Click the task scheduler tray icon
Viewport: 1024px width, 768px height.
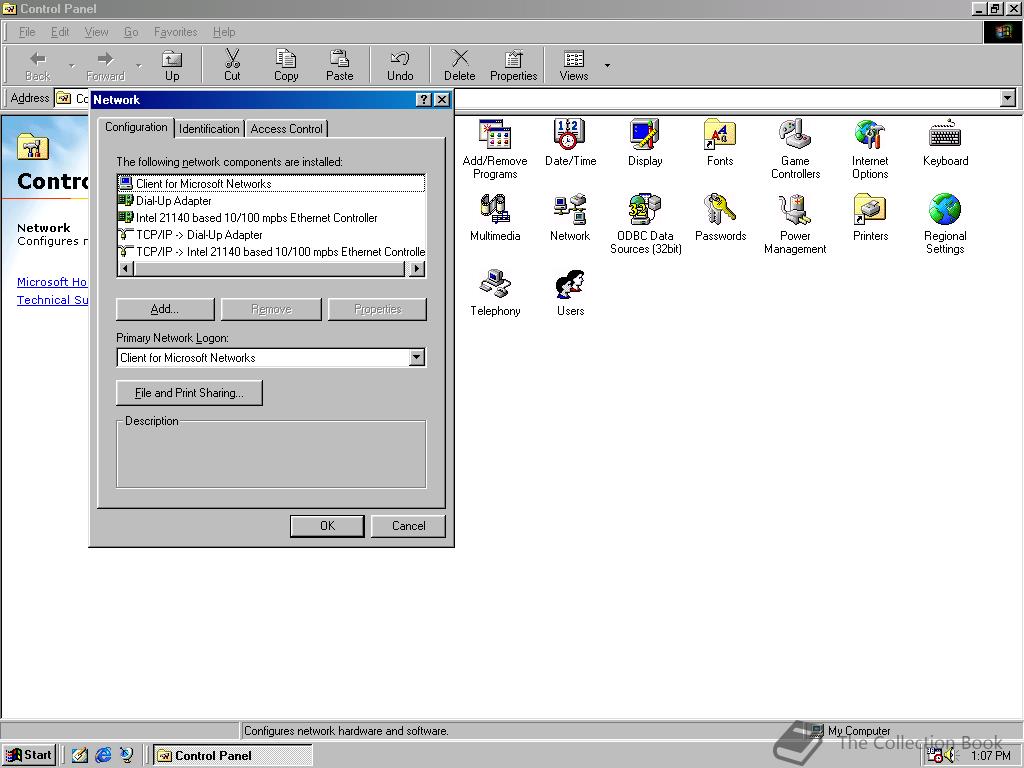(x=935, y=756)
